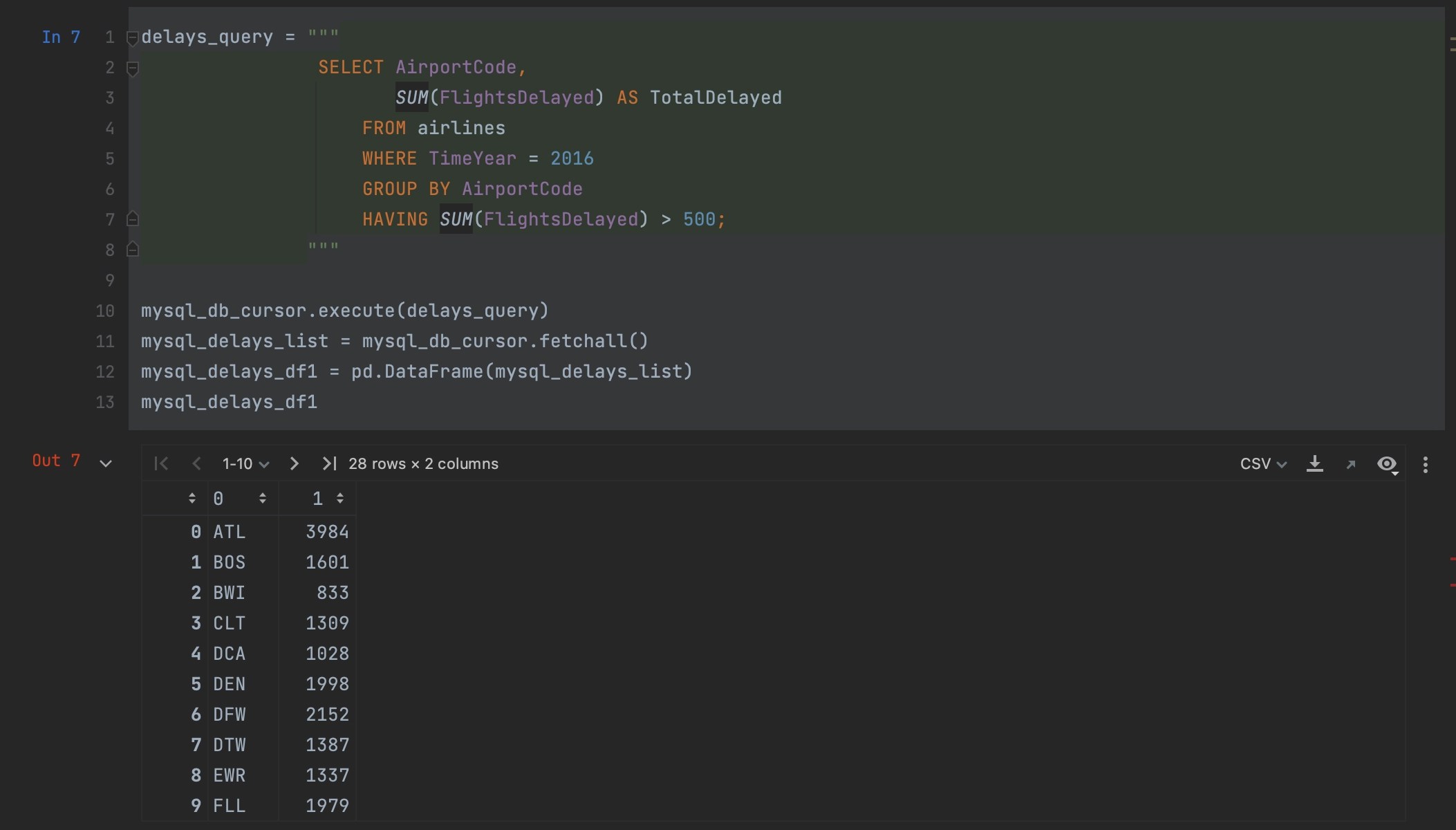
Task: Open the eye view-options icon
Action: pos(1388,463)
